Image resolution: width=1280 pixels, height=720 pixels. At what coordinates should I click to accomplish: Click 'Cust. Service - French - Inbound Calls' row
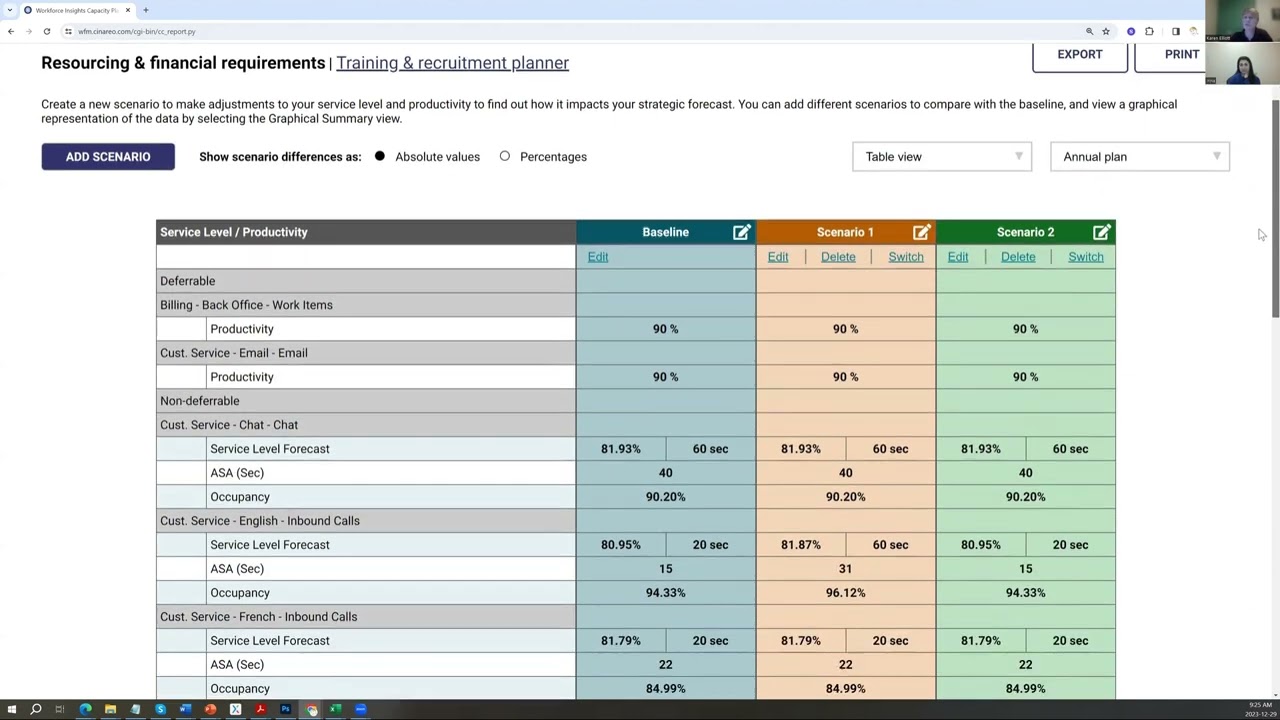pyautogui.click(x=366, y=617)
